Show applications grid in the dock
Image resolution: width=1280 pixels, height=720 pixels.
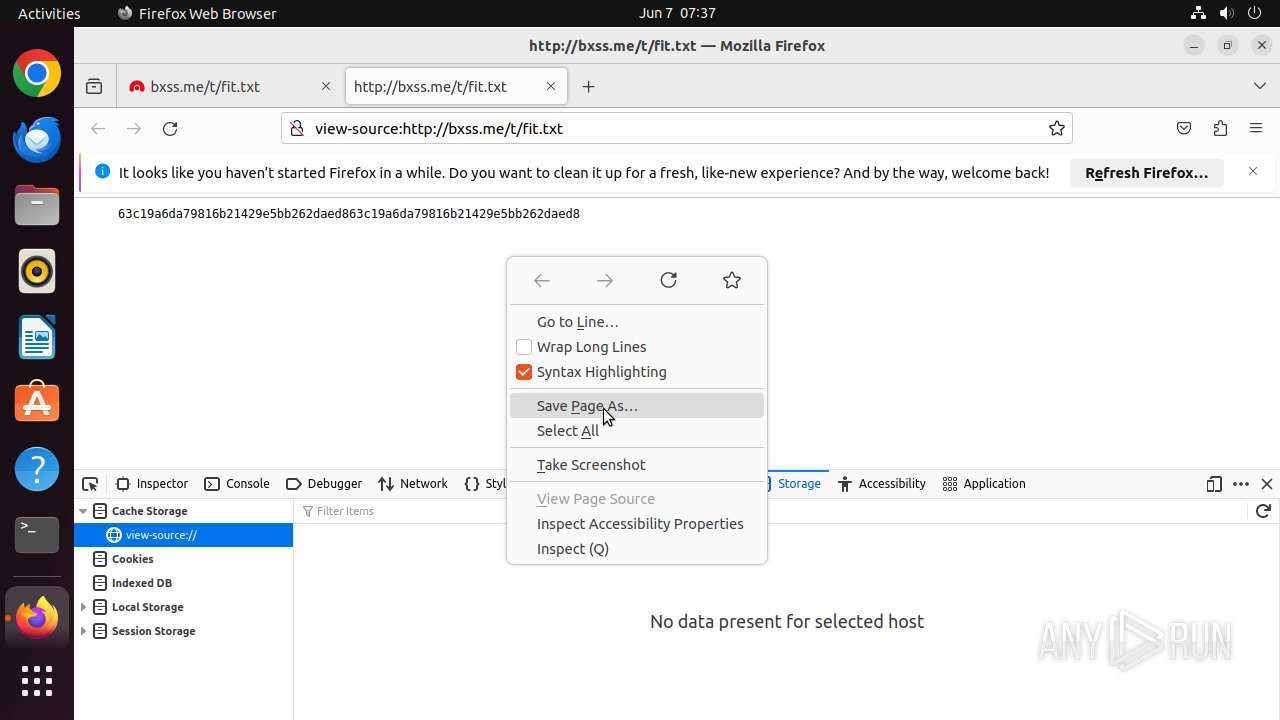tap(37, 681)
